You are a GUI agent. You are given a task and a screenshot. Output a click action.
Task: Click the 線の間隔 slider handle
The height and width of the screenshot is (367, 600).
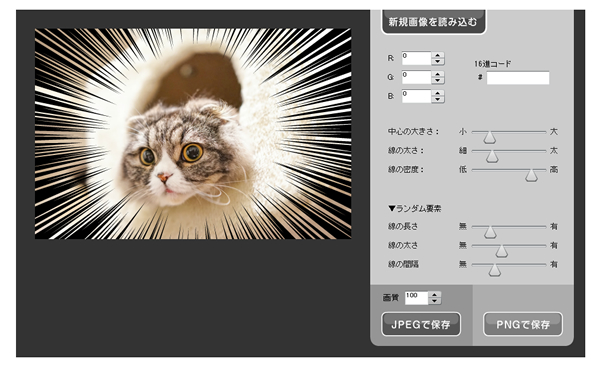coord(495,270)
